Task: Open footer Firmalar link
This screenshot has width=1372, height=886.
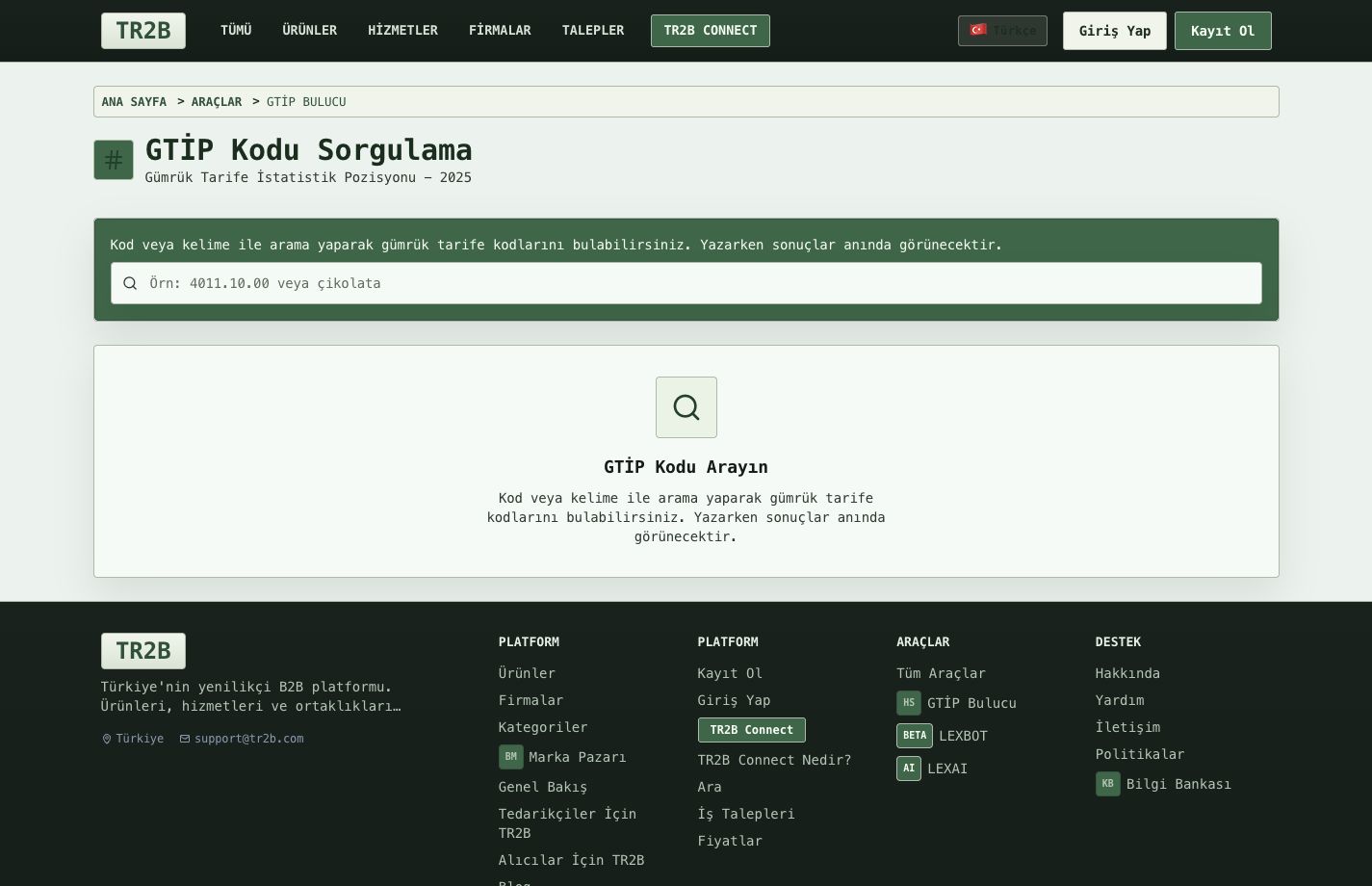Action: pyautogui.click(x=531, y=700)
